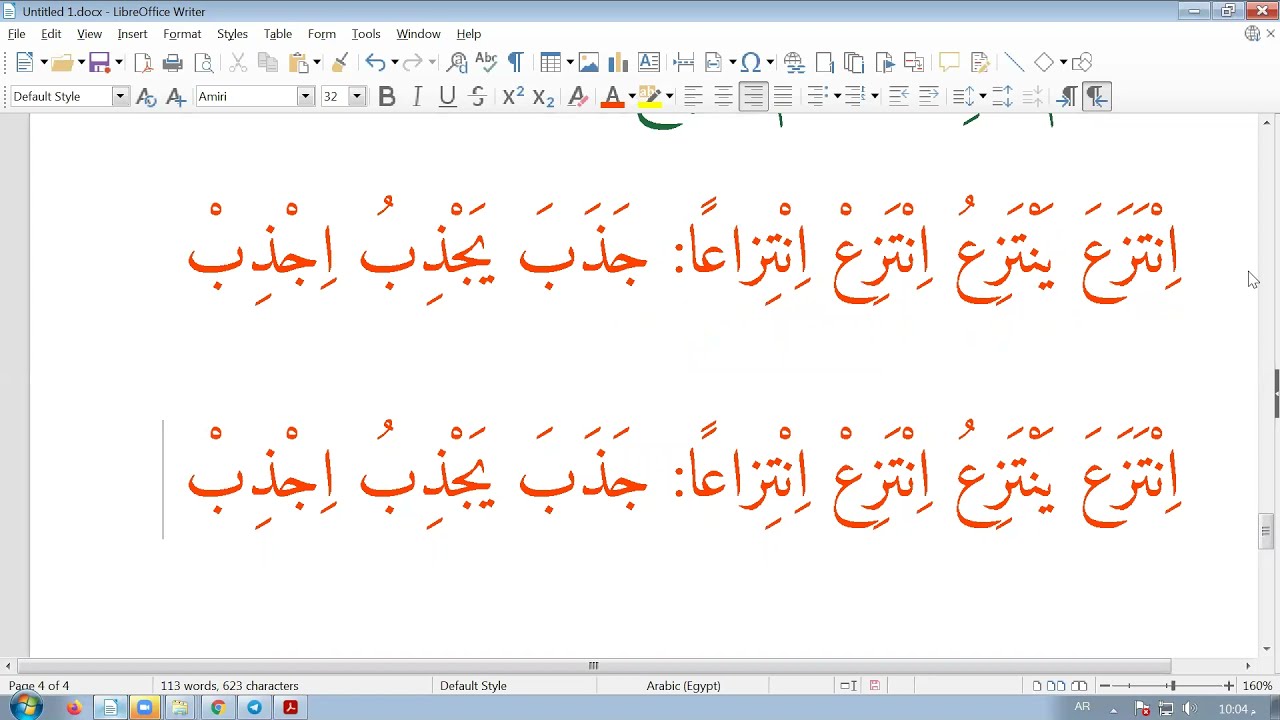Open Firefox from the taskbar

(73, 708)
